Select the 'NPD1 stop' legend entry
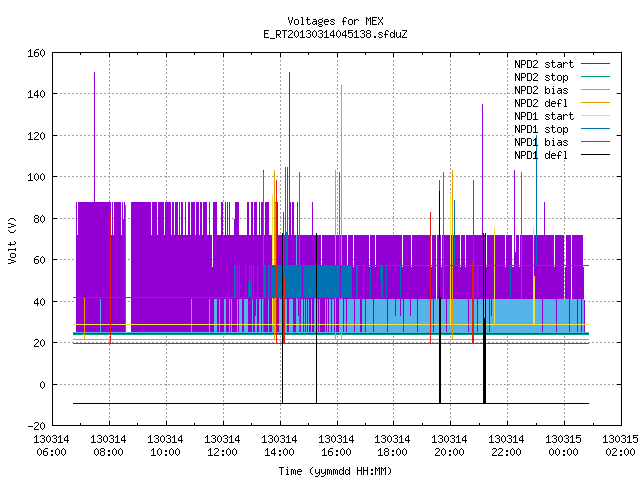Image resolution: width=640 pixels, height=480 pixels. click(541, 129)
